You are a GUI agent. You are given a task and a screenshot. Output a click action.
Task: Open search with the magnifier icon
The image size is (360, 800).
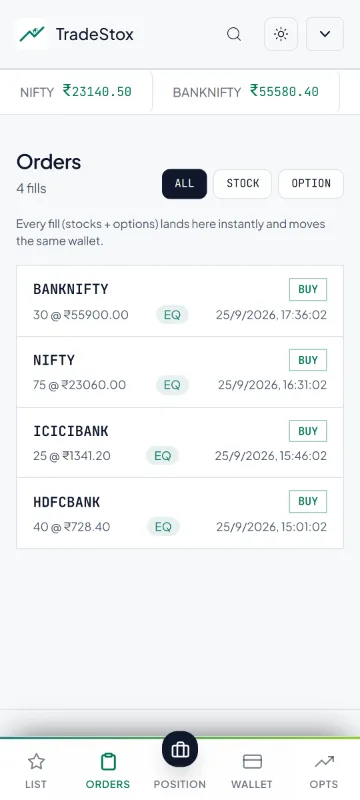(234, 34)
